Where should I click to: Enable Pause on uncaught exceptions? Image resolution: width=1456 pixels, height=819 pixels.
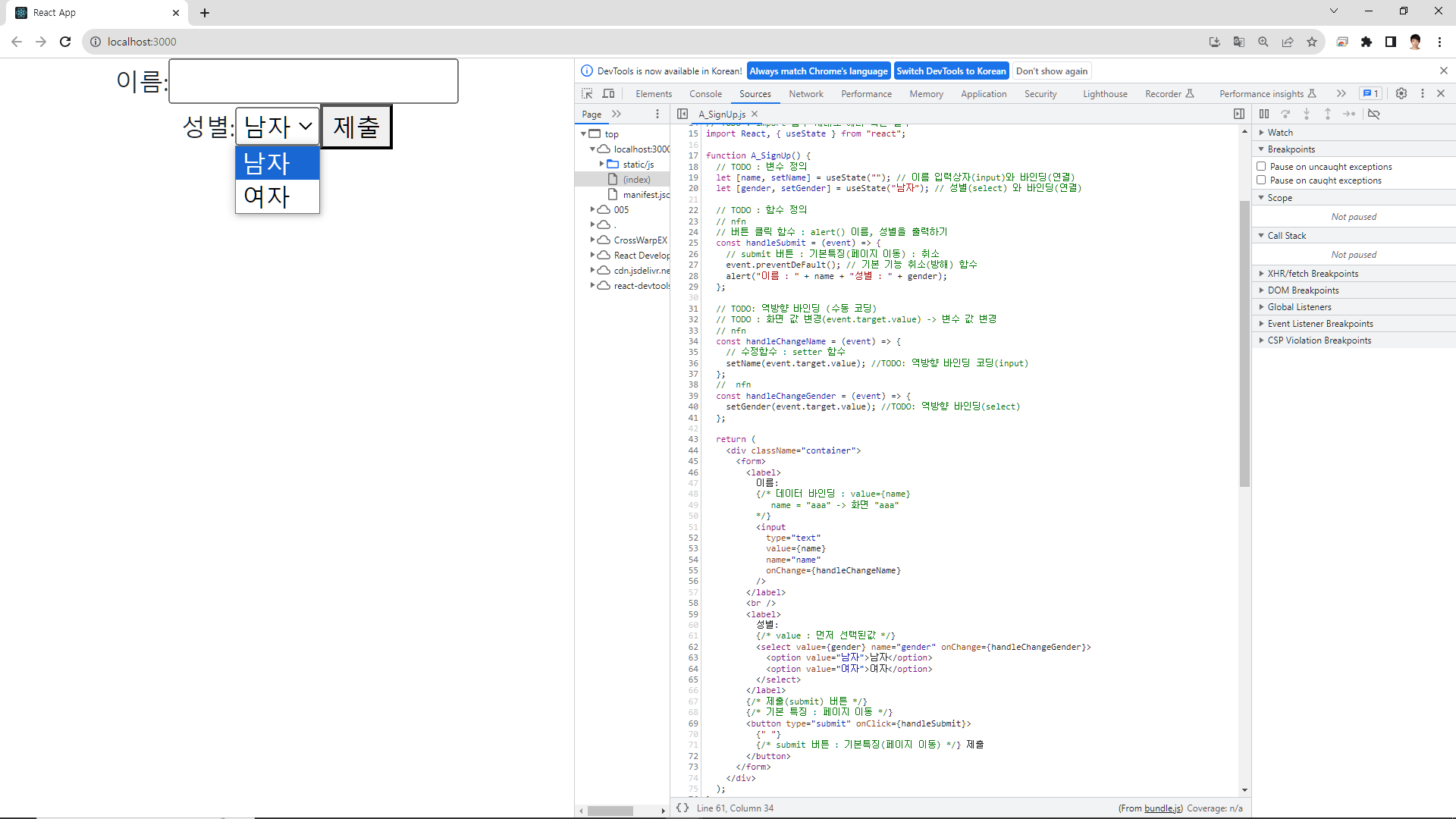tap(1262, 166)
